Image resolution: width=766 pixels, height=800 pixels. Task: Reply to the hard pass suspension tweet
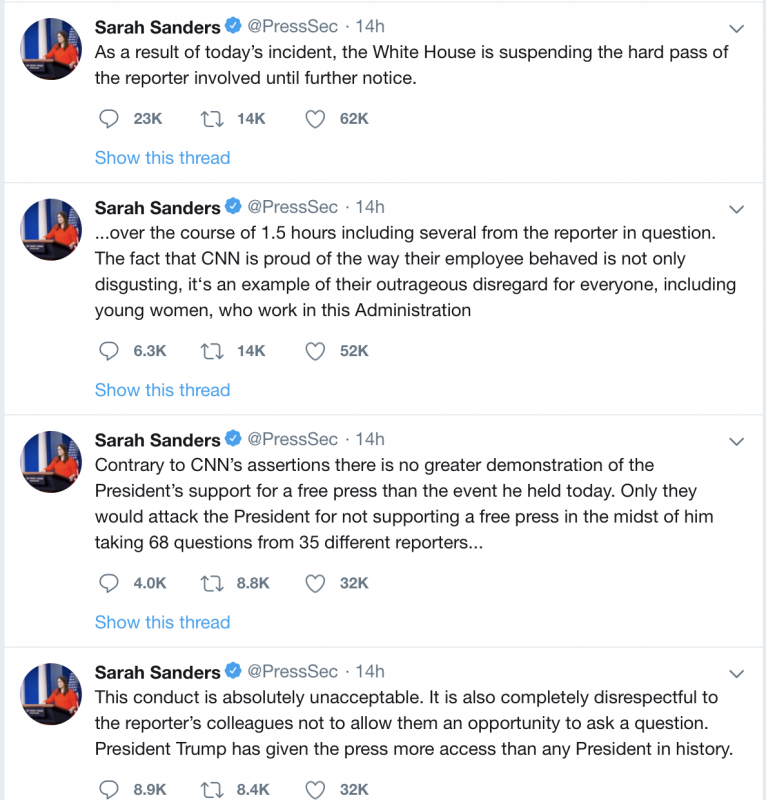[x=109, y=119]
